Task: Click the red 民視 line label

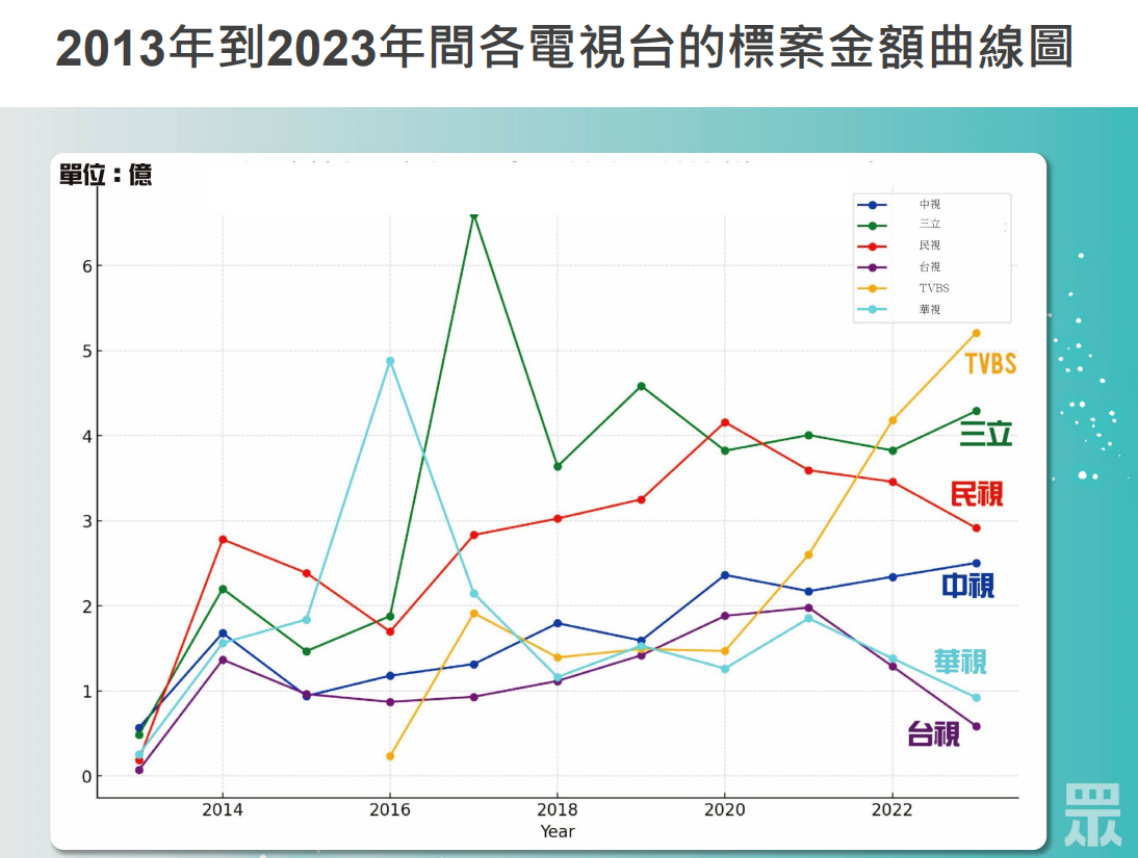Action: pos(976,494)
